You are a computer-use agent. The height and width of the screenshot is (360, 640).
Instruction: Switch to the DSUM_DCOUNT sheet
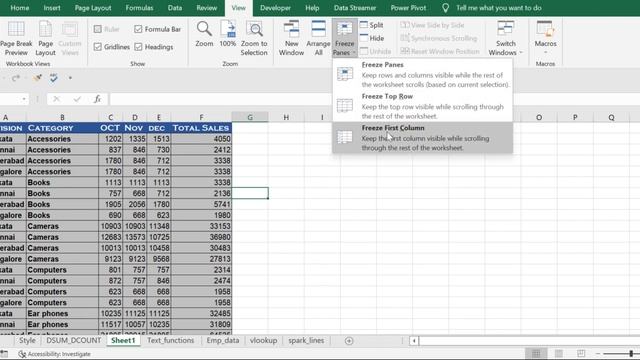[x=73, y=340]
